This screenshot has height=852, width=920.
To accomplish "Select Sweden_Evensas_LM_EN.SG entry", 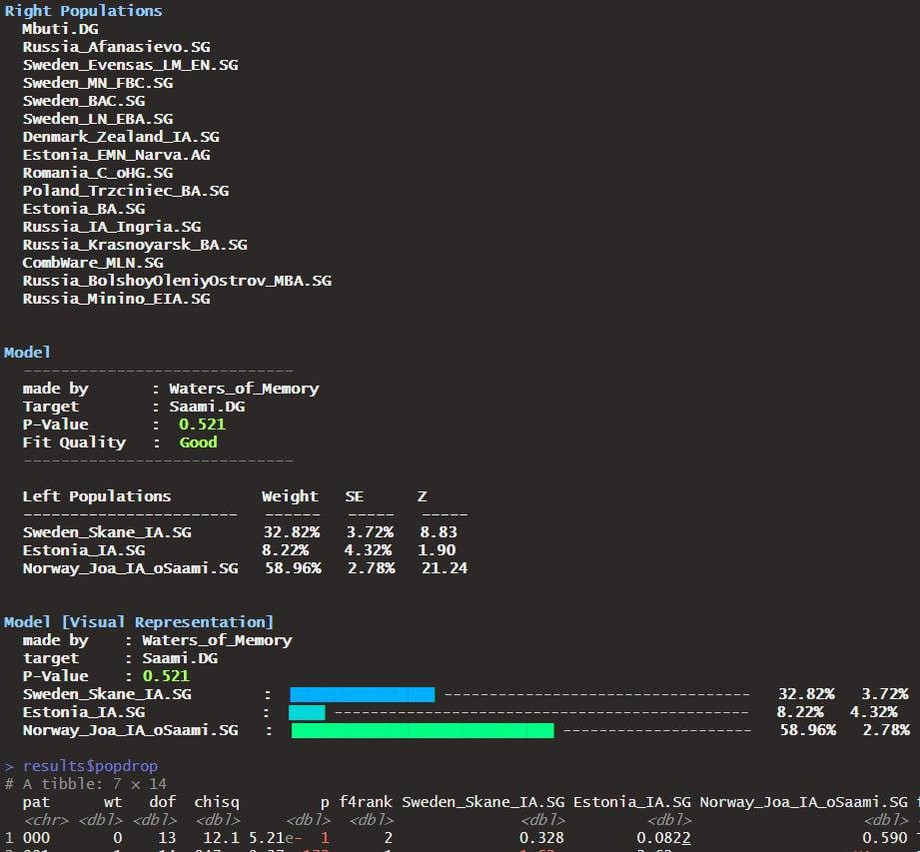I will 130,65.
